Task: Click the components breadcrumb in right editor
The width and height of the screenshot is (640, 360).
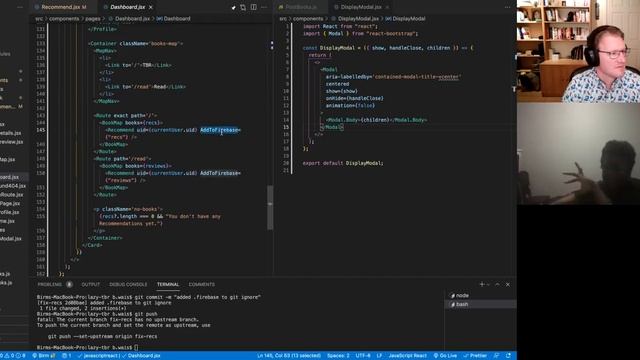Action: [x=308, y=19]
